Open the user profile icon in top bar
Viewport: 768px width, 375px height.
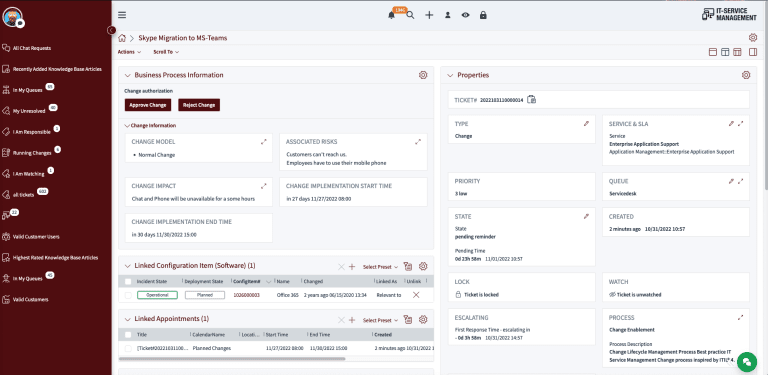click(x=448, y=15)
